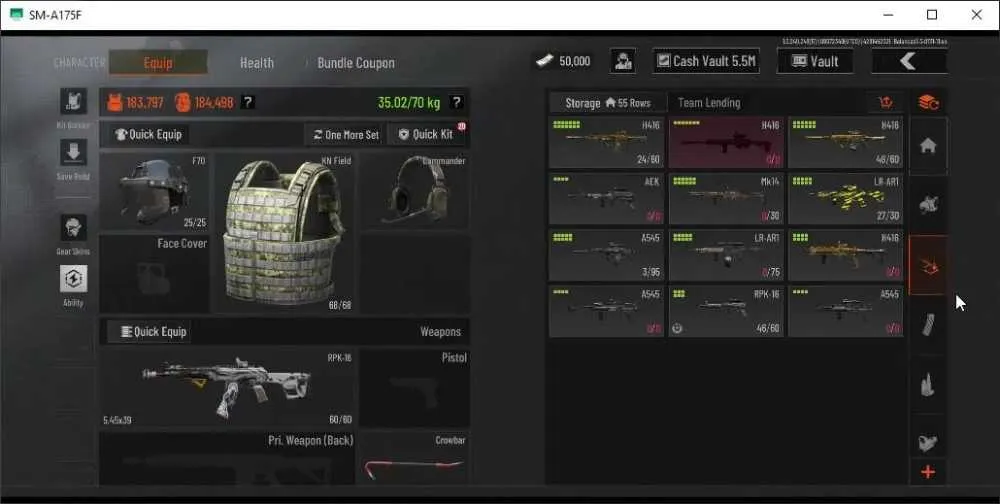Select the AEK in storage
The width and height of the screenshot is (1000, 504).
607,199
